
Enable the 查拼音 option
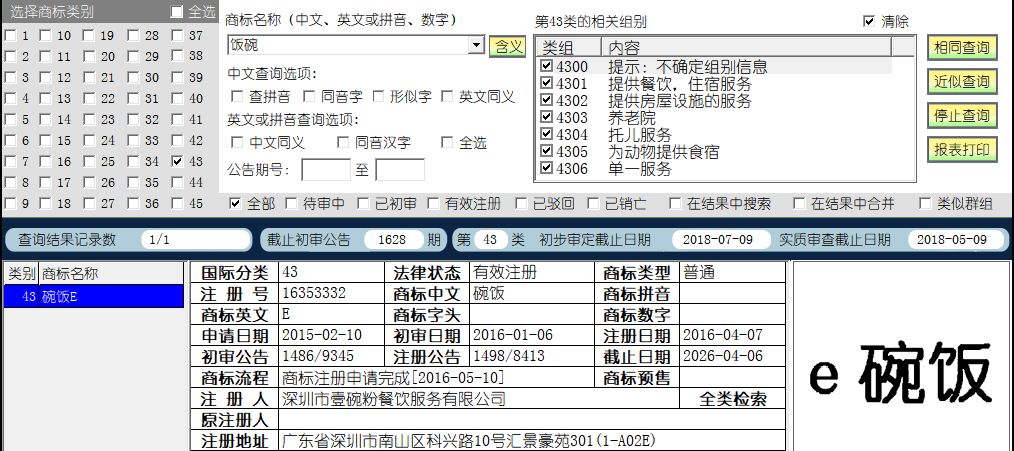[x=238, y=97]
